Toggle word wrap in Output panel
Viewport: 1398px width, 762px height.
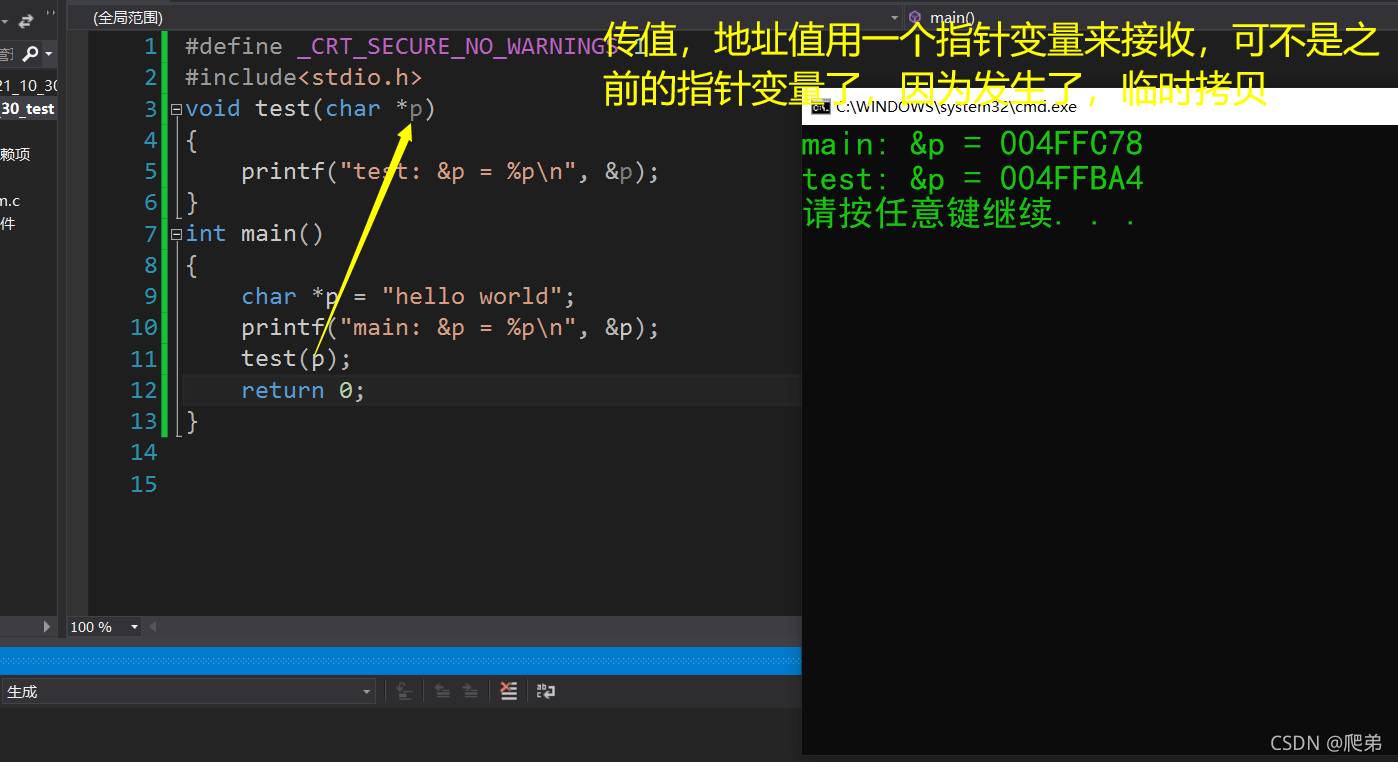(546, 691)
